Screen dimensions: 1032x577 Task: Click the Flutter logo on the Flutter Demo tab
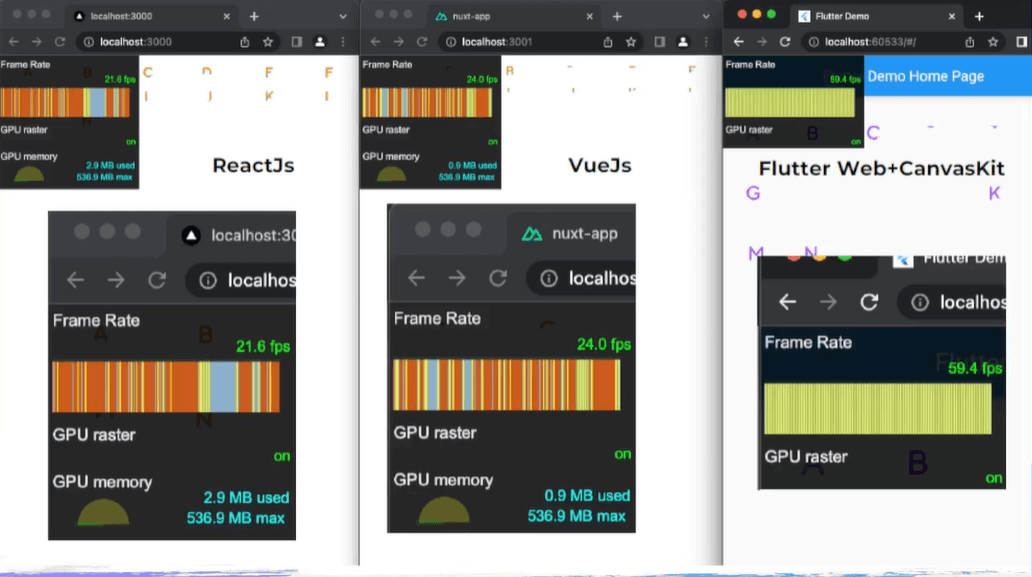pyautogui.click(x=804, y=16)
